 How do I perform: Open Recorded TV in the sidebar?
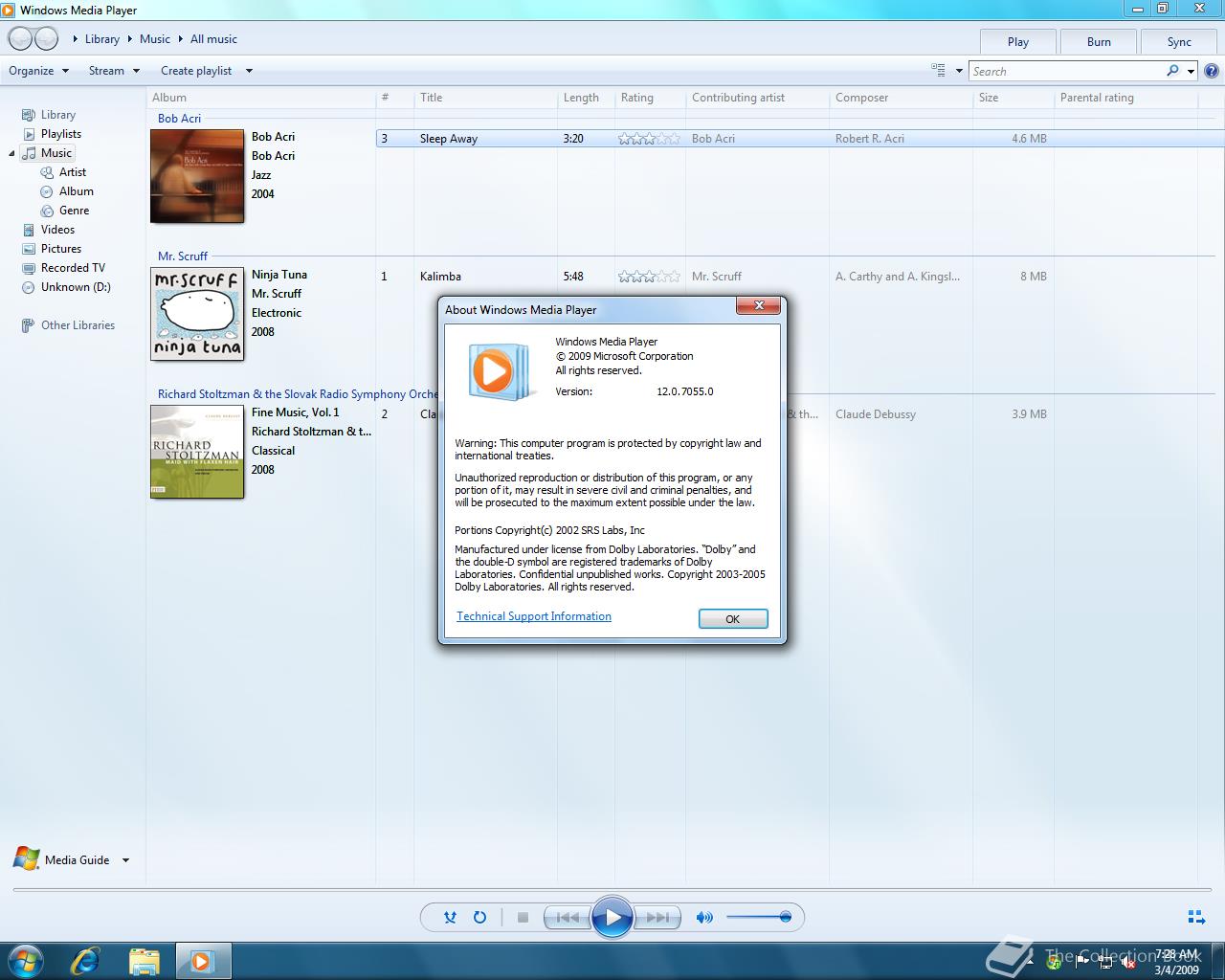pos(63,268)
